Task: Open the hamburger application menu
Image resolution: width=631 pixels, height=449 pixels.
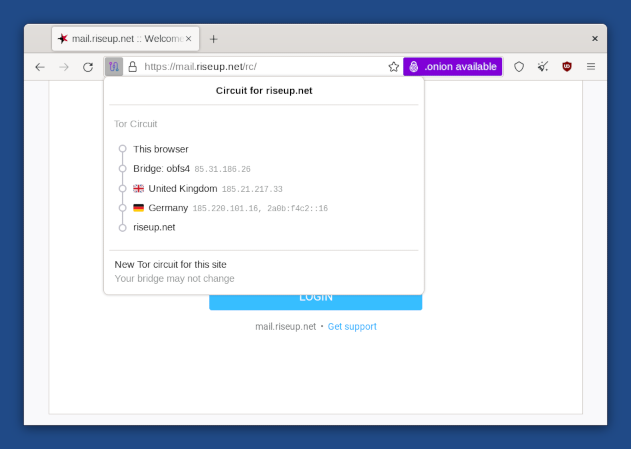Action: 591,67
